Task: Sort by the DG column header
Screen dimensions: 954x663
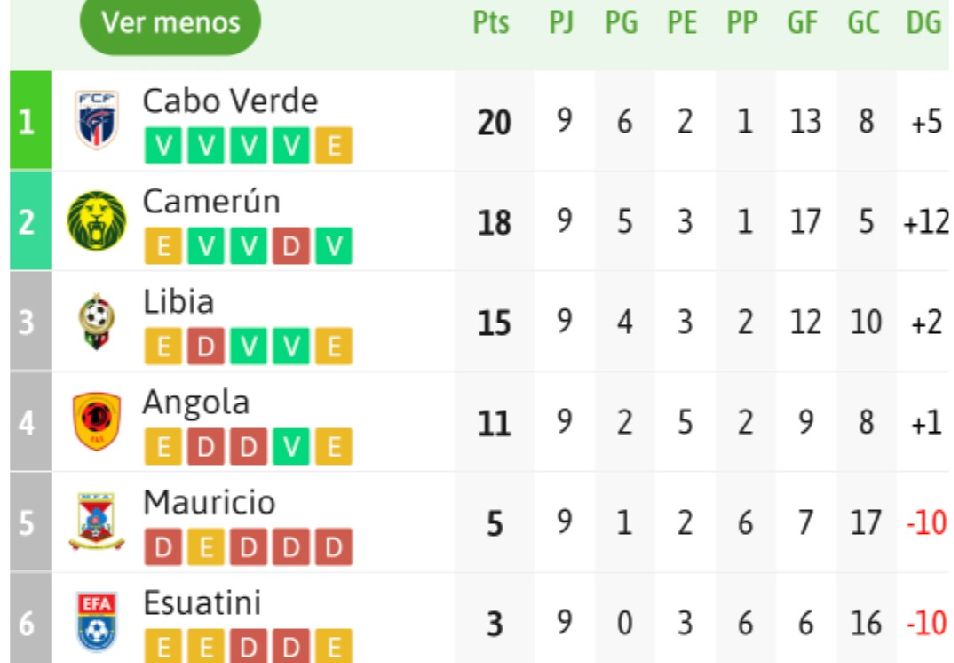Action: tap(925, 23)
